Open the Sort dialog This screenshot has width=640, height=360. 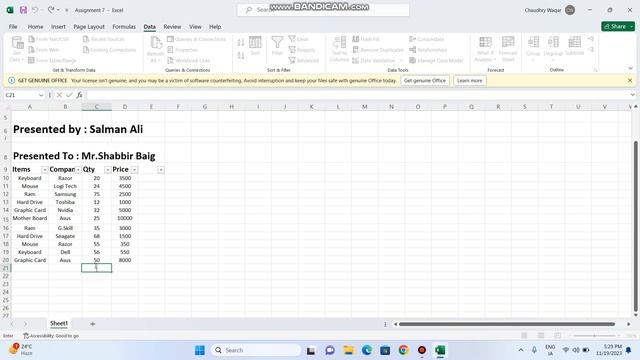click(x=255, y=46)
